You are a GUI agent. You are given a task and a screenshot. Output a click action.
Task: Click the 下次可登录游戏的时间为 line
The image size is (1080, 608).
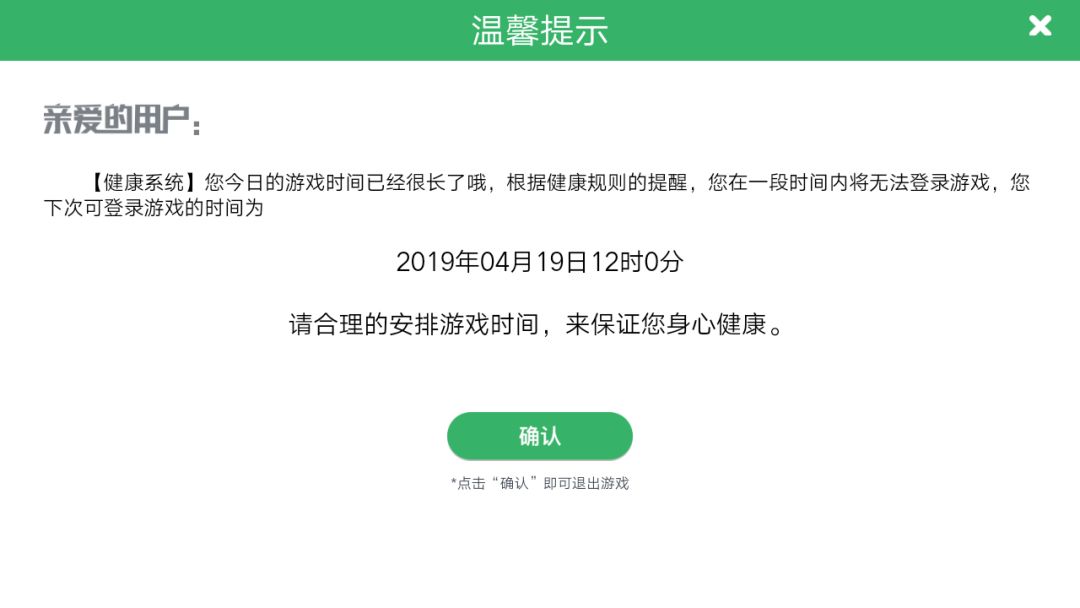pyautogui.click(x=154, y=208)
